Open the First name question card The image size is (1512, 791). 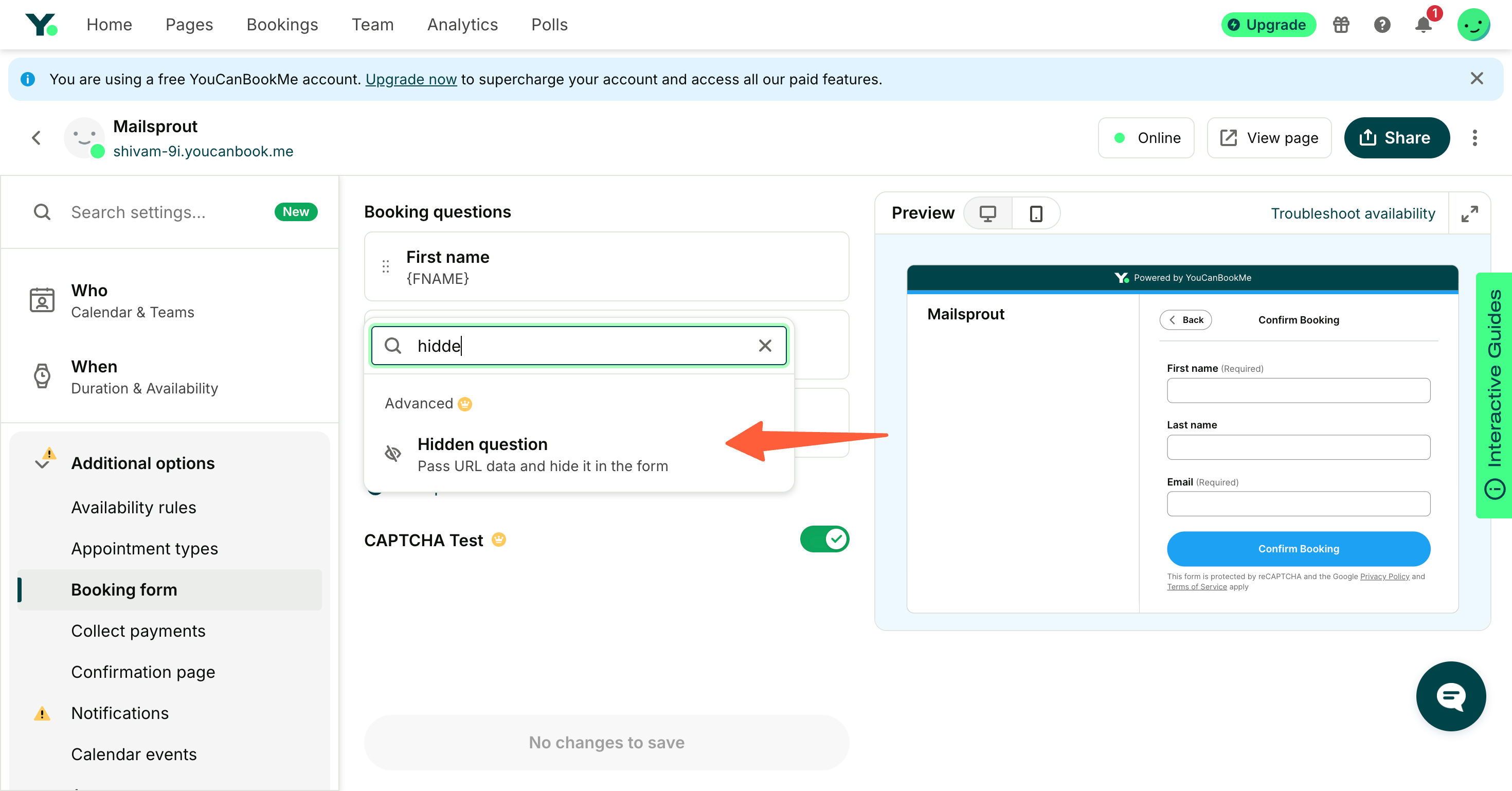pyautogui.click(x=606, y=266)
